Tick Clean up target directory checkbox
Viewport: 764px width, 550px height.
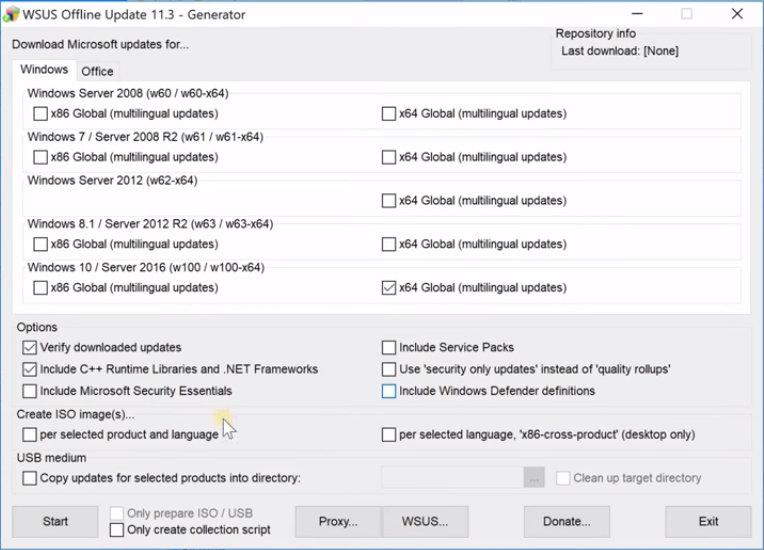coord(563,478)
